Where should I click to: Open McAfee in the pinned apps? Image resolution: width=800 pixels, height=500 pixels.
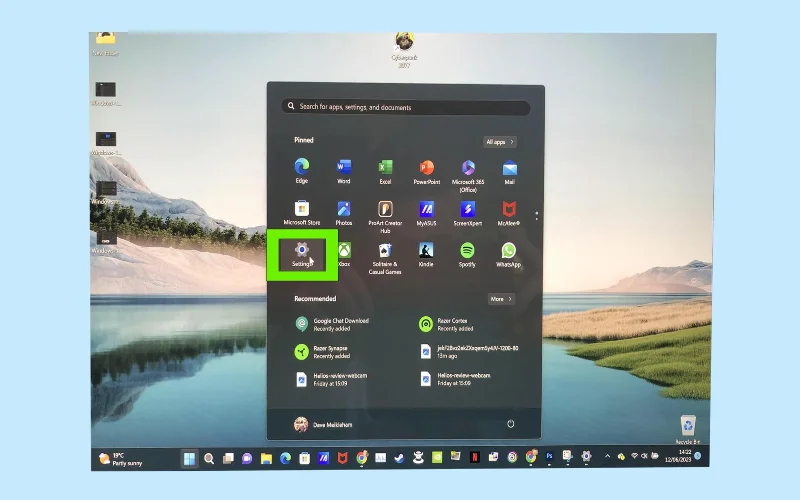[x=509, y=213]
